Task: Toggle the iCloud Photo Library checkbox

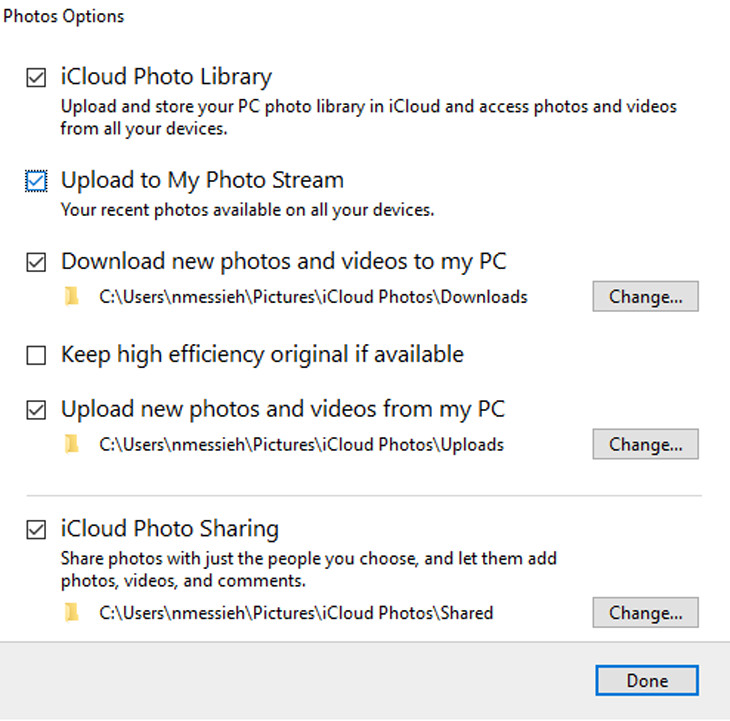Action: point(36,77)
